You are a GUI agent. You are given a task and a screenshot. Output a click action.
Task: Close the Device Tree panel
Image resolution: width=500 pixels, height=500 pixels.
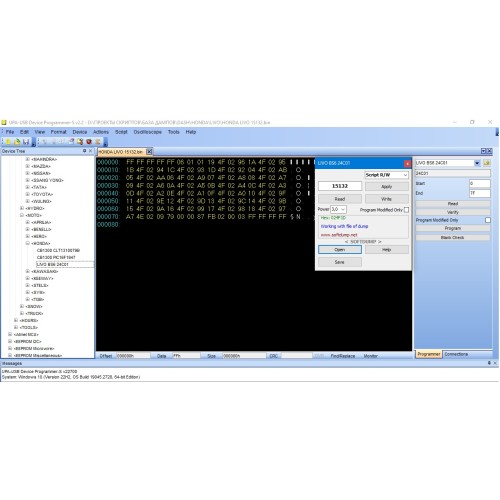coord(90,151)
